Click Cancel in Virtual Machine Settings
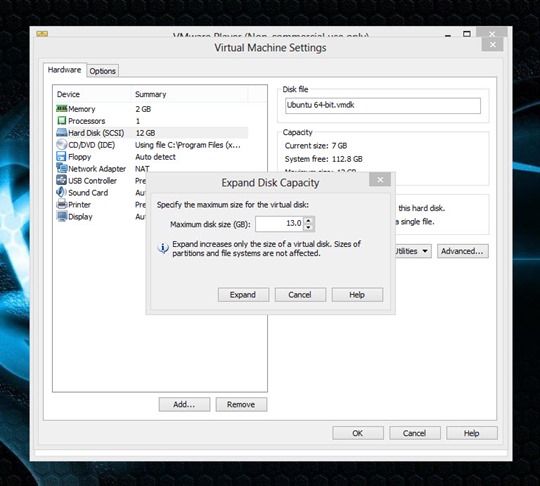 (x=415, y=433)
